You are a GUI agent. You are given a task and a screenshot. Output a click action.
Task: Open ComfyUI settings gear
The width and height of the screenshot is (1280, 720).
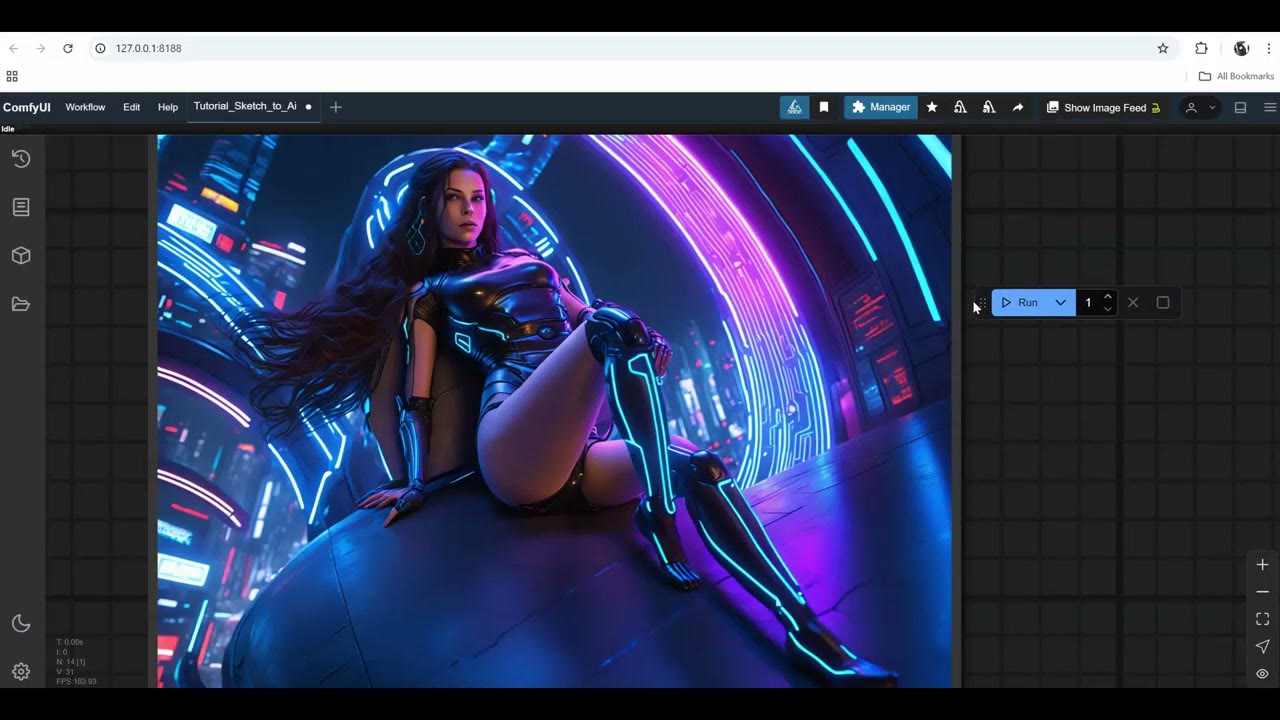(21, 672)
